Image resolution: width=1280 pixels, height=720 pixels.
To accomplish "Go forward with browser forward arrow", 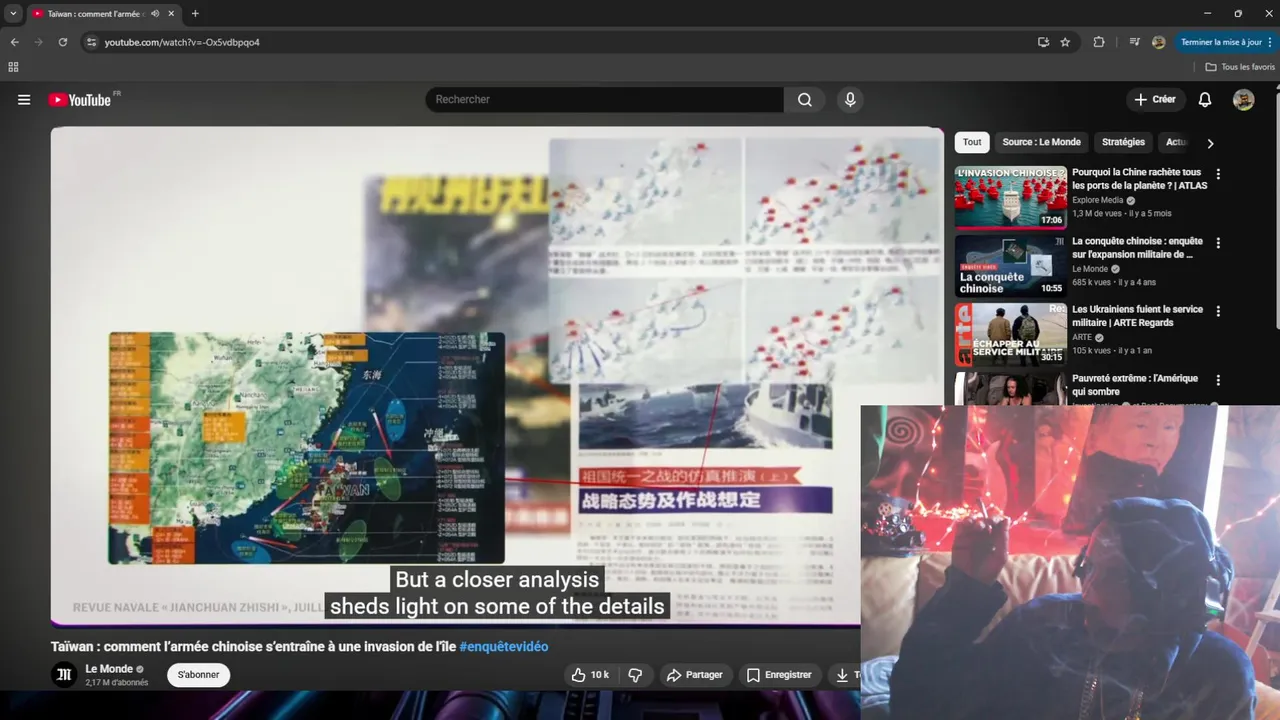I will coord(38,42).
